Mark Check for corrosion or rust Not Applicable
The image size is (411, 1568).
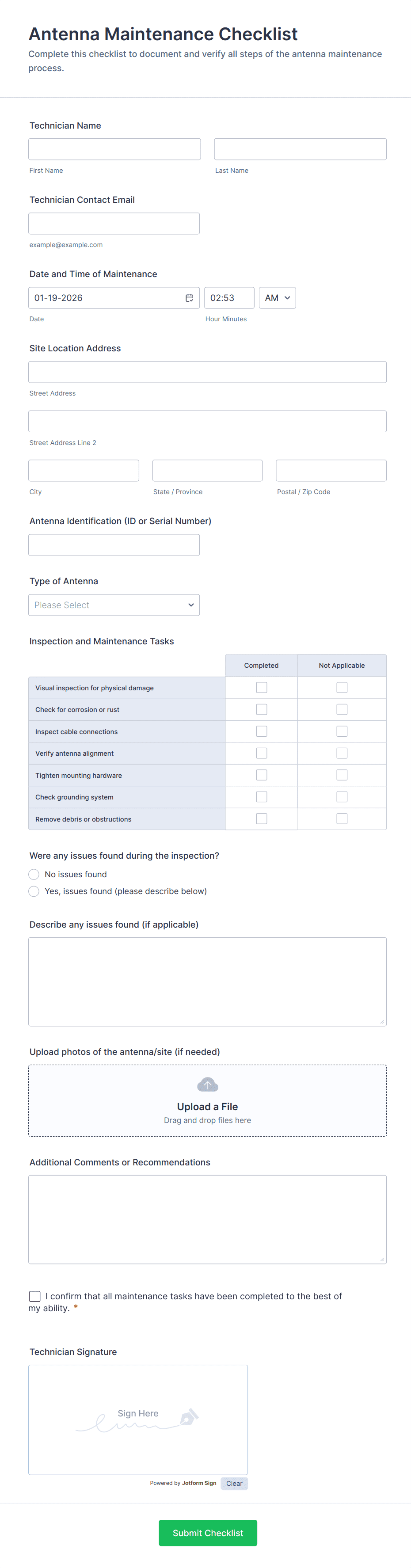342,709
